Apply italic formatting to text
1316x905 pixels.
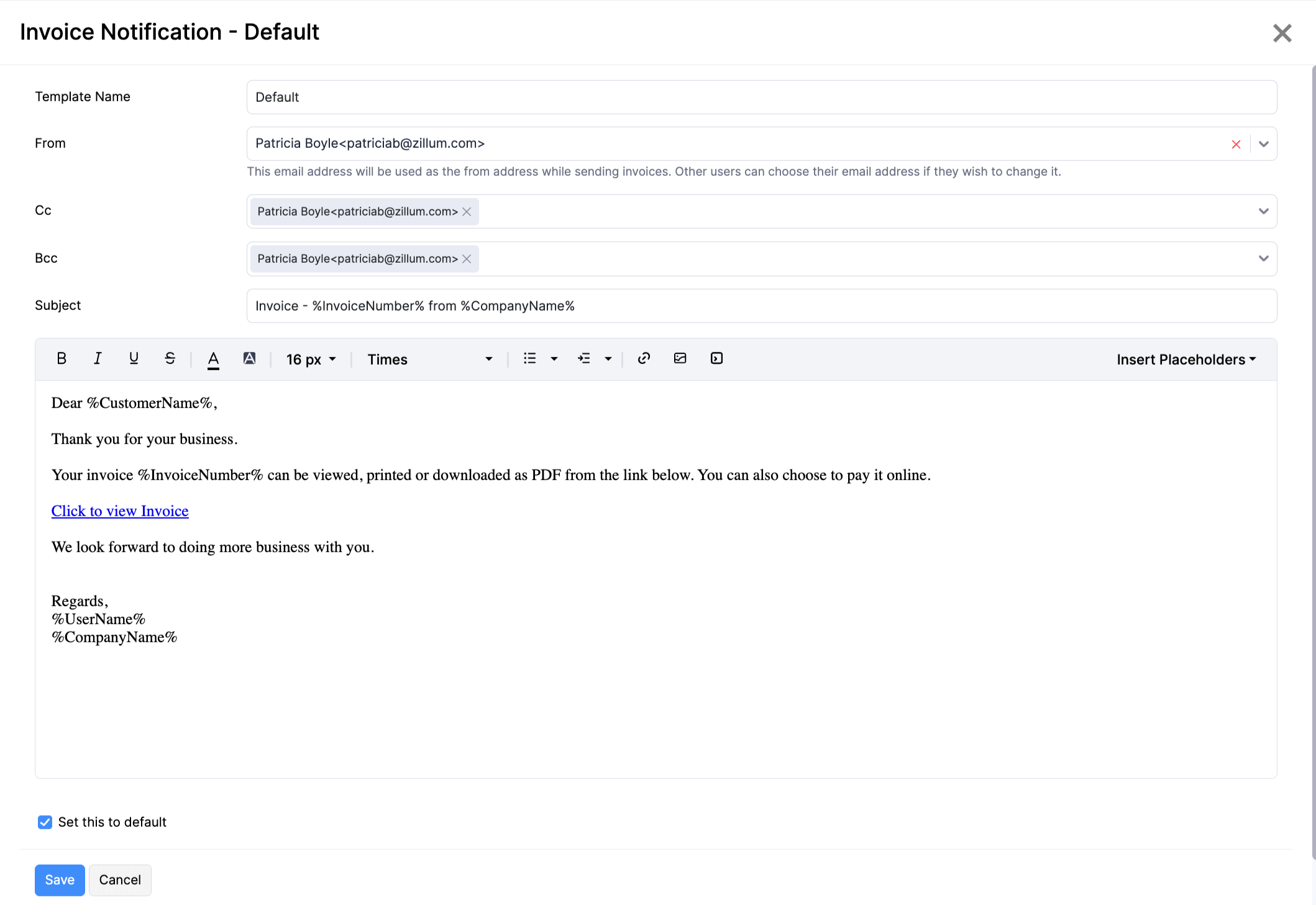tap(97, 358)
